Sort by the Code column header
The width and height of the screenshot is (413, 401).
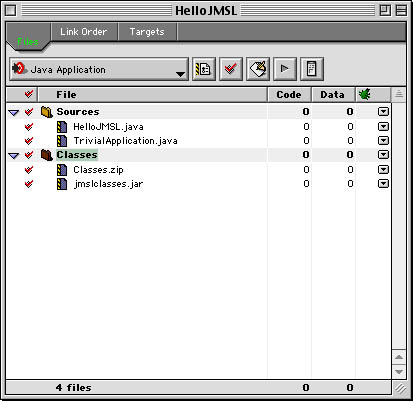[289, 95]
